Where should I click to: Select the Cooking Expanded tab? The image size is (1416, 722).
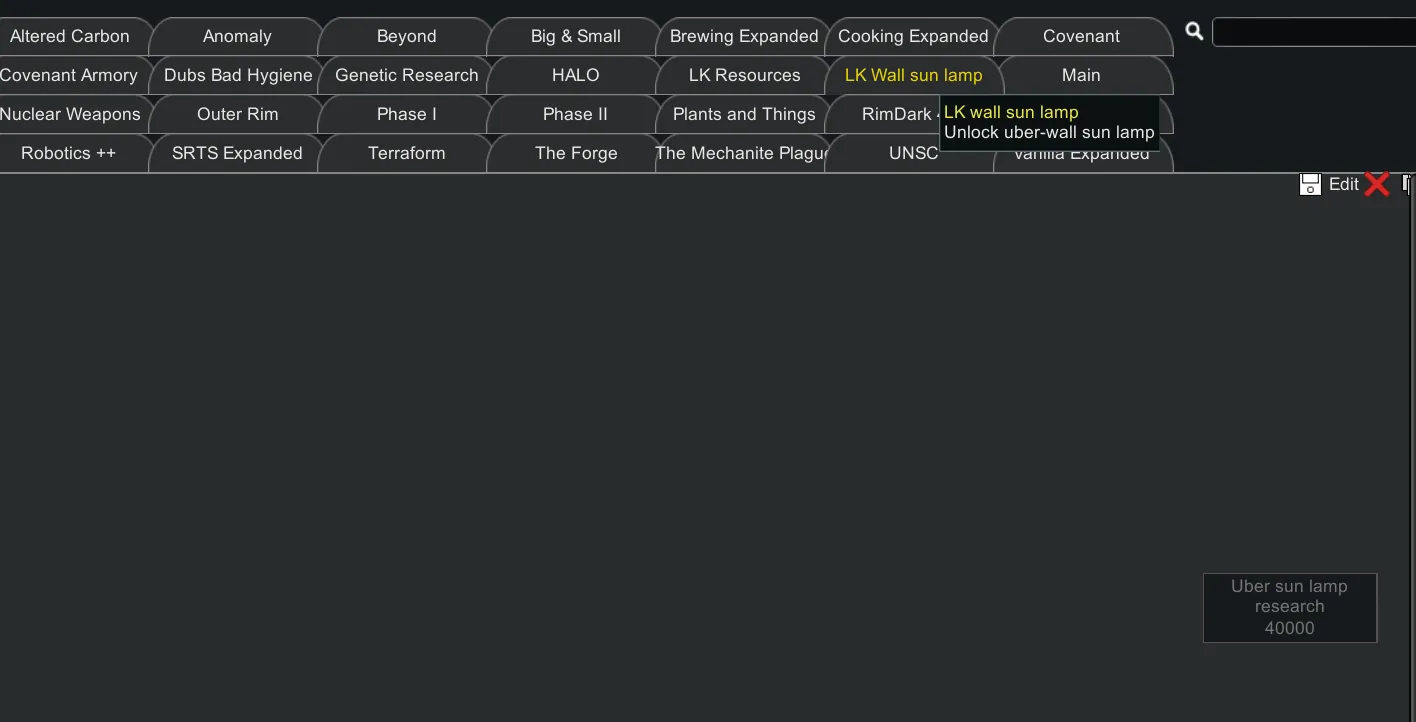coord(913,37)
